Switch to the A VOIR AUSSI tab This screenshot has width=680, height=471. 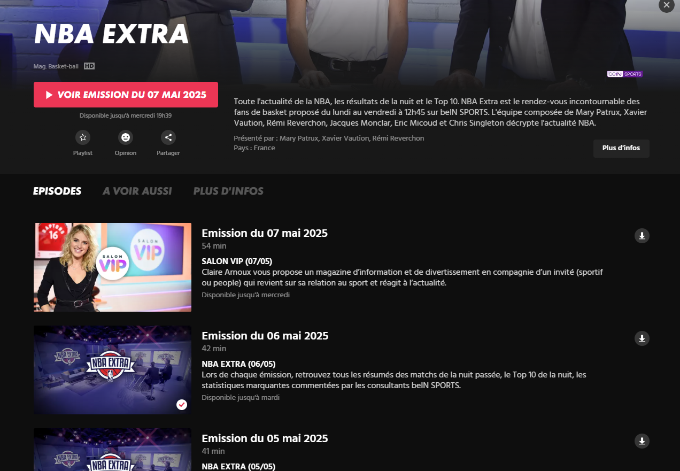tap(137, 191)
